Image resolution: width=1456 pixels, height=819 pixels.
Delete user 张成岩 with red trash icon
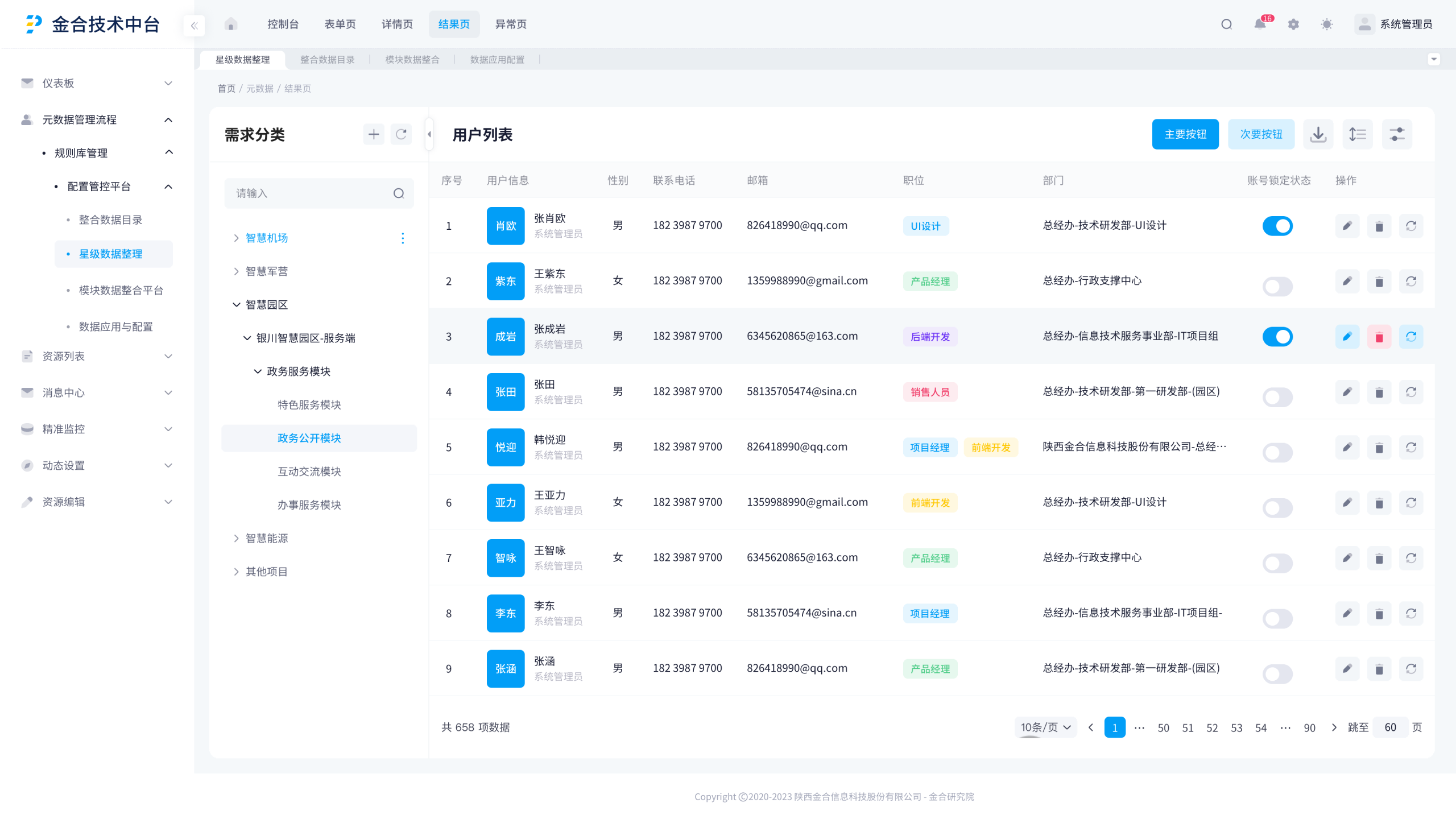coord(1379,337)
